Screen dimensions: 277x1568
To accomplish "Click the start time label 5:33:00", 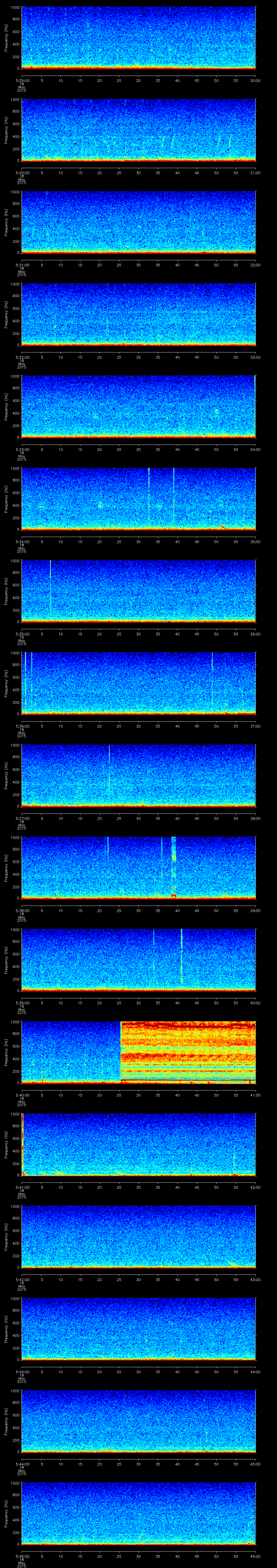I will pyautogui.click(x=22, y=449).
